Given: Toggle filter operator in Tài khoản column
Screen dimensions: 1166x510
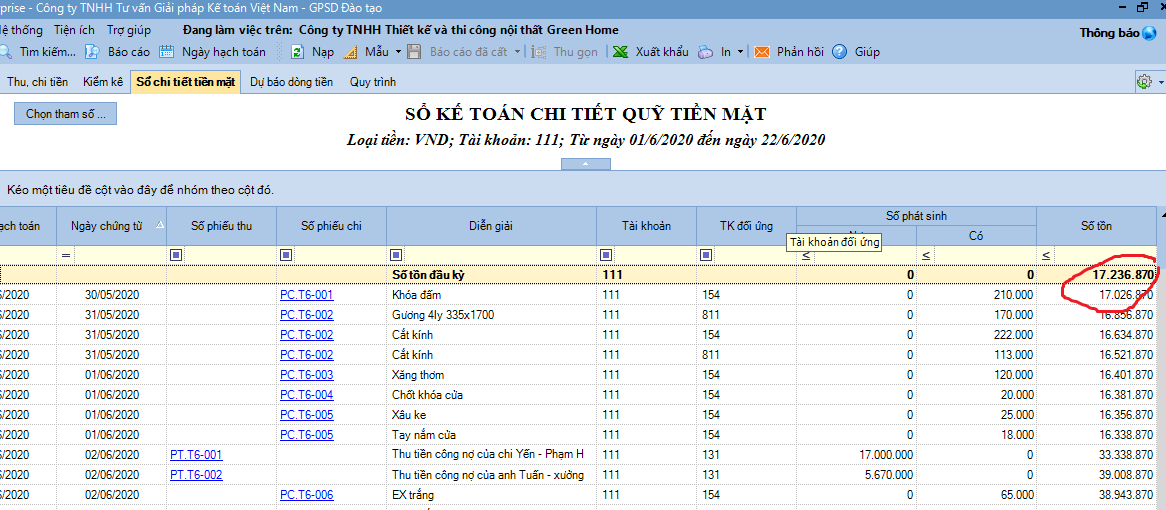Looking at the screenshot, I should pos(606,255).
